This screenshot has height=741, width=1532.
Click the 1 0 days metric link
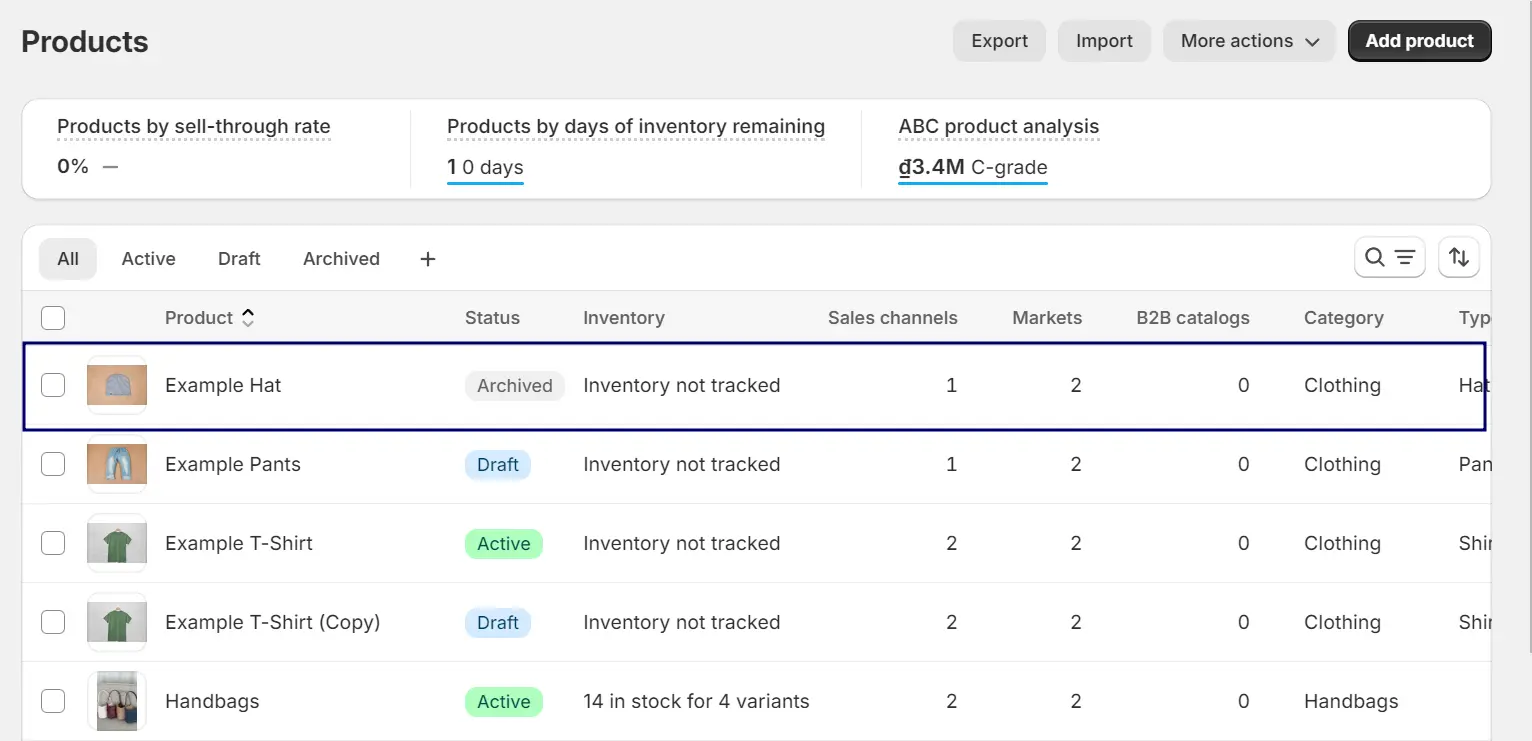coord(485,167)
